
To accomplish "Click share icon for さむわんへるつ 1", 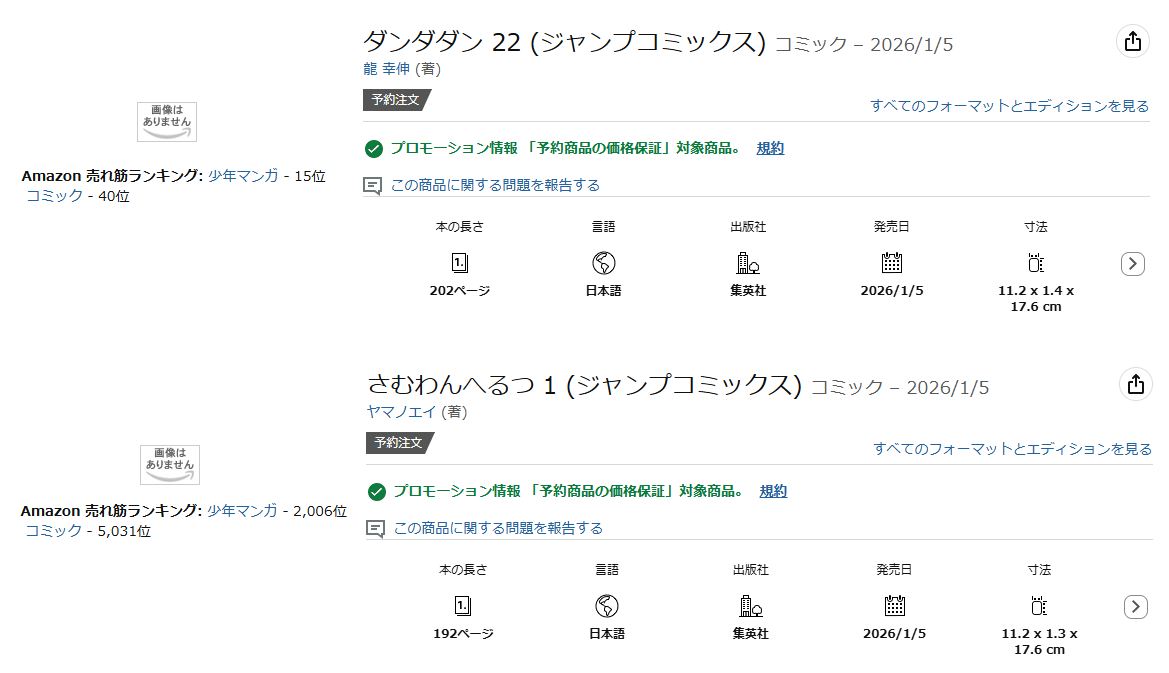I will pos(1135,384).
